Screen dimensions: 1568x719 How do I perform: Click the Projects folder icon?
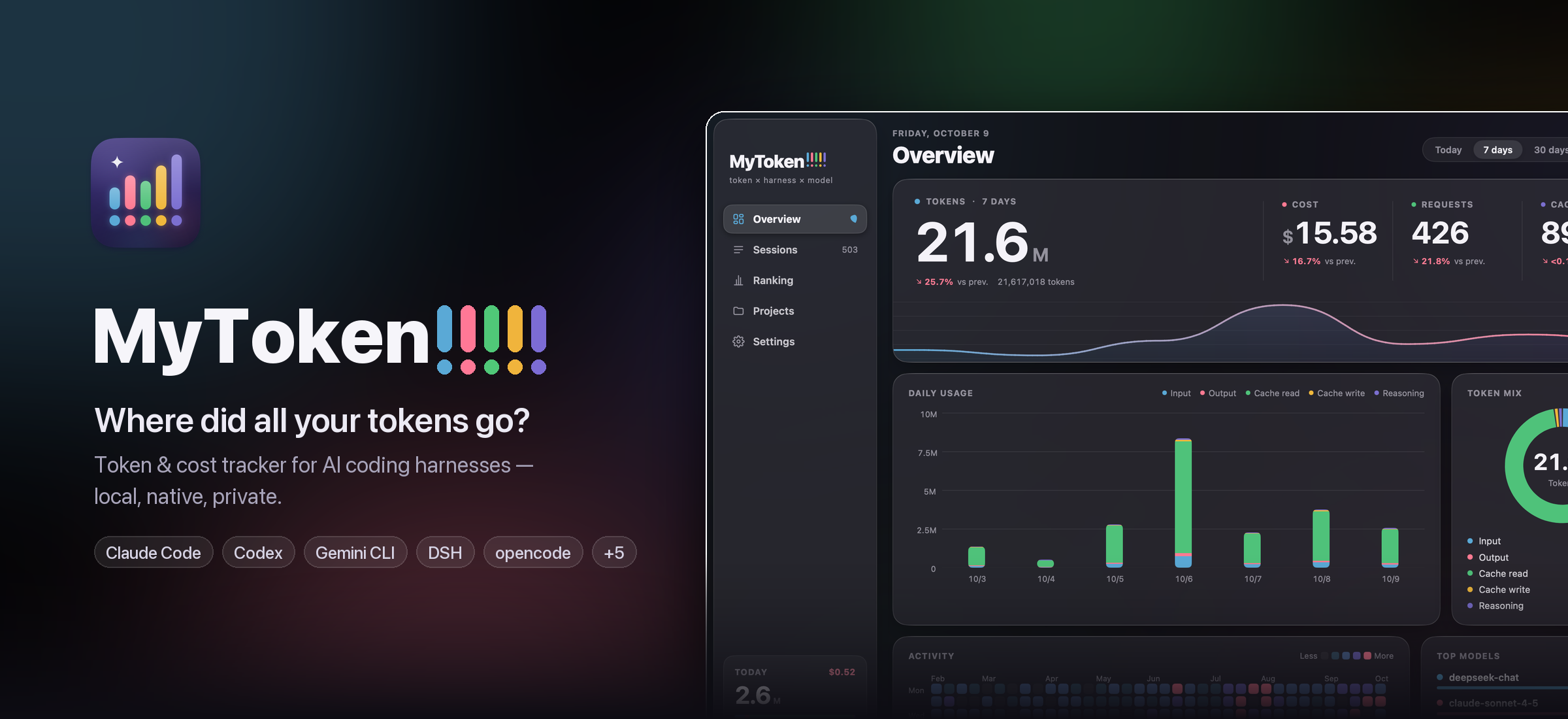click(x=738, y=311)
